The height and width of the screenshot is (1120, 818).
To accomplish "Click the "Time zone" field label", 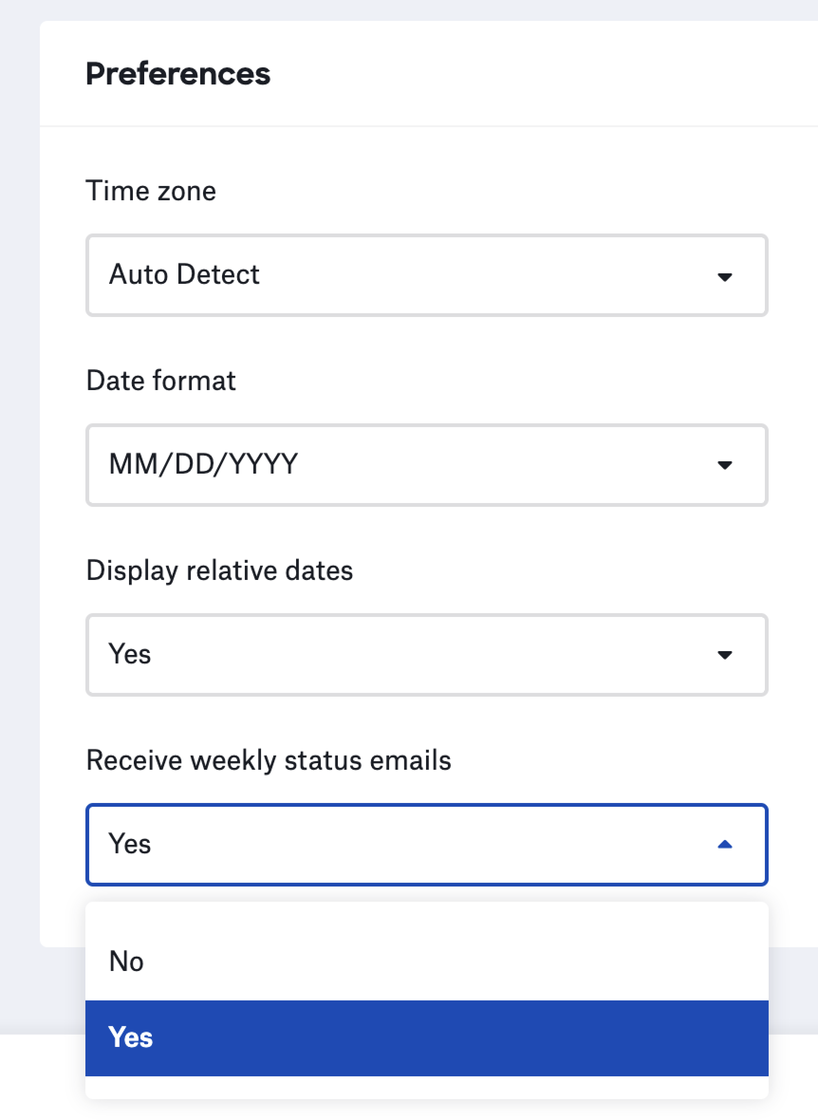I will tap(151, 191).
